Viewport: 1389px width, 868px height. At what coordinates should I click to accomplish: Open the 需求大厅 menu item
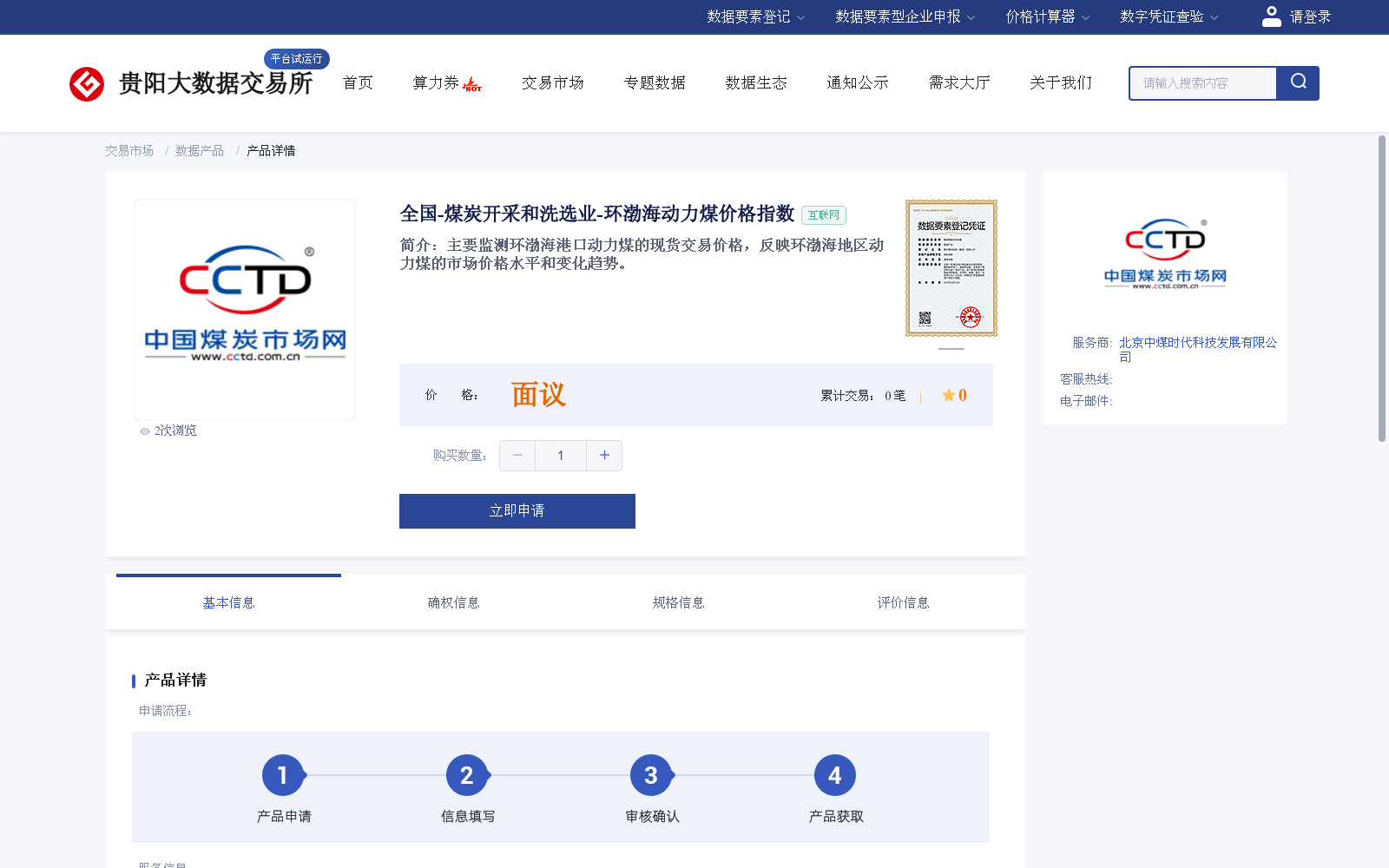tap(959, 82)
